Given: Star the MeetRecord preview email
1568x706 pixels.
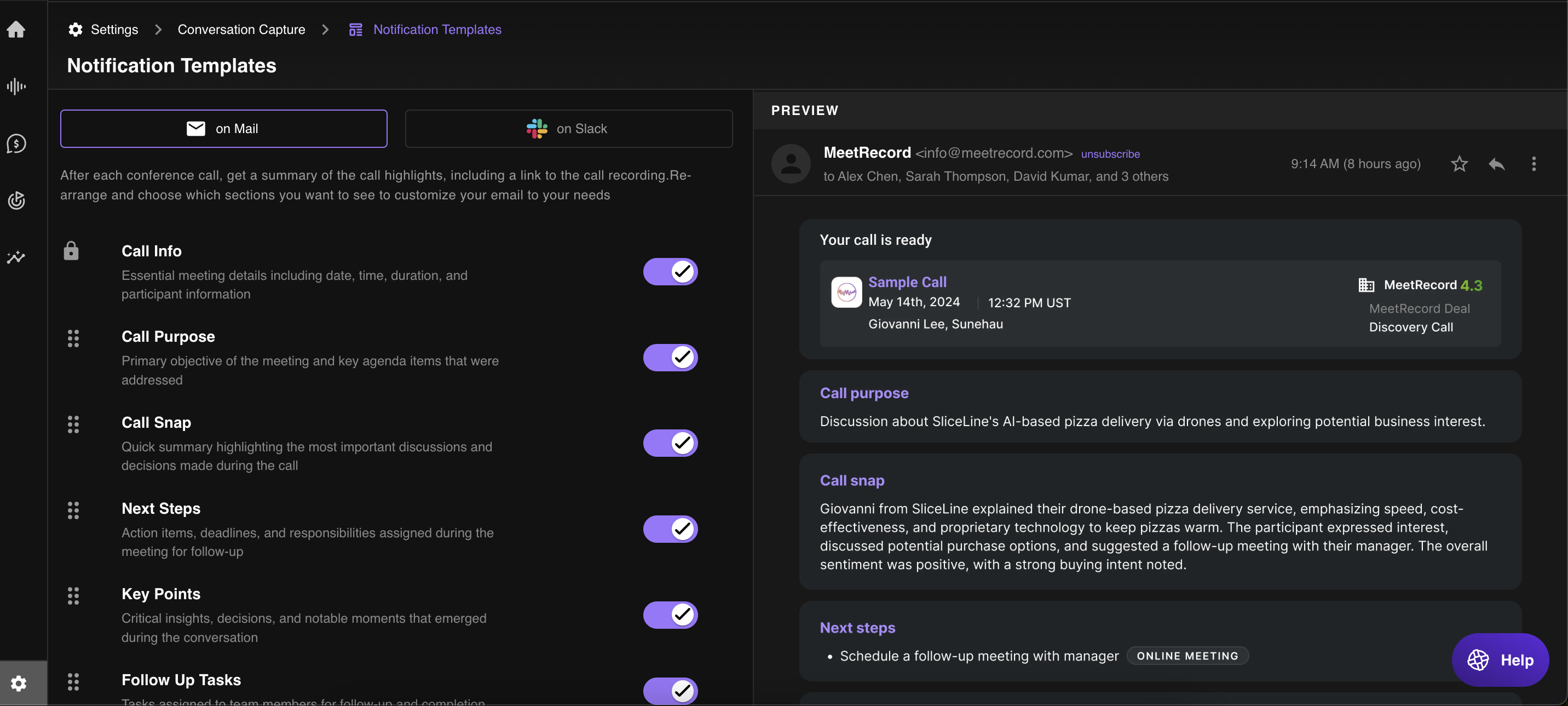Looking at the screenshot, I should [x=1459, y=164].
